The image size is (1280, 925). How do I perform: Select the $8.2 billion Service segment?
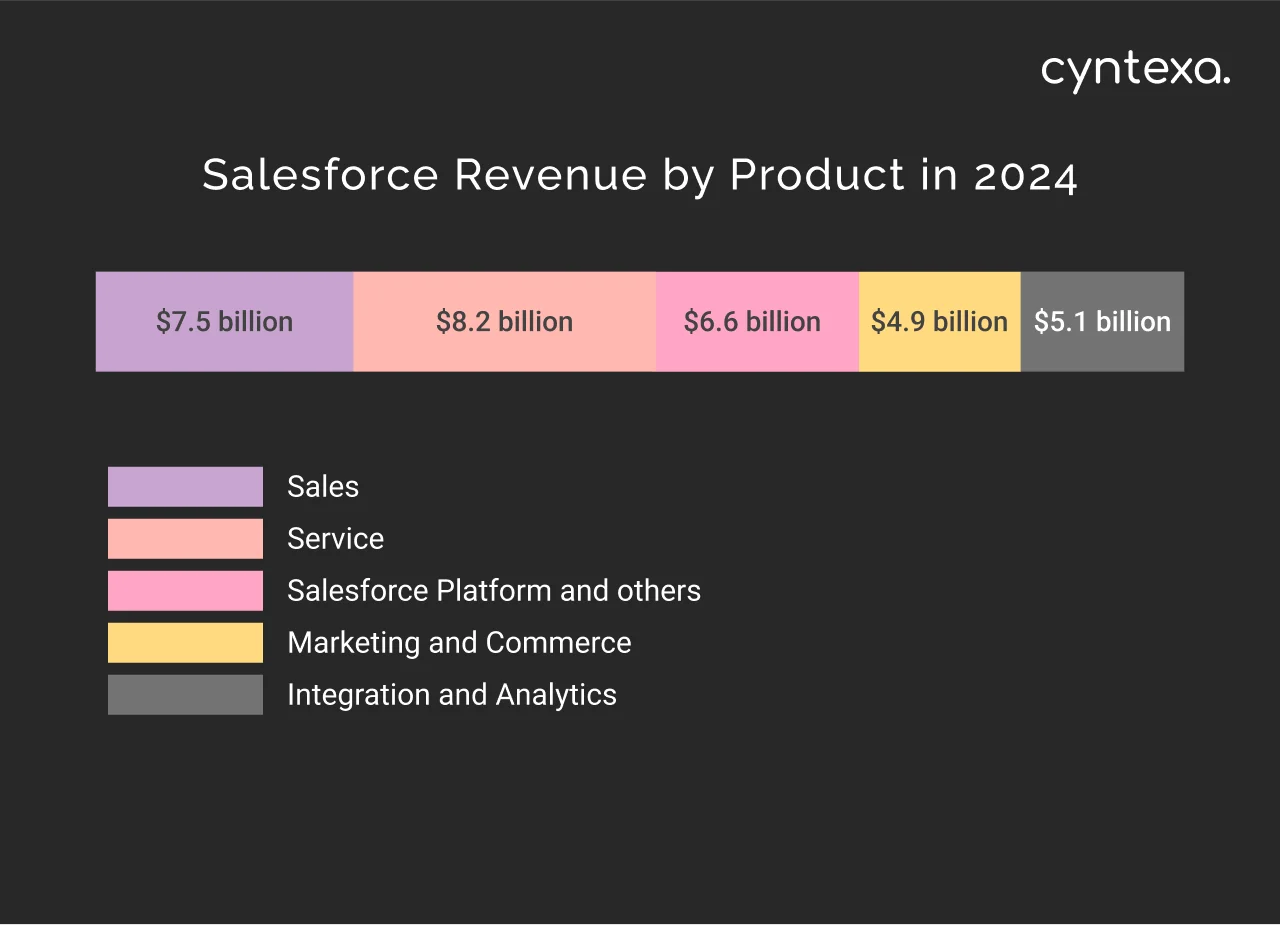(504, 321)
